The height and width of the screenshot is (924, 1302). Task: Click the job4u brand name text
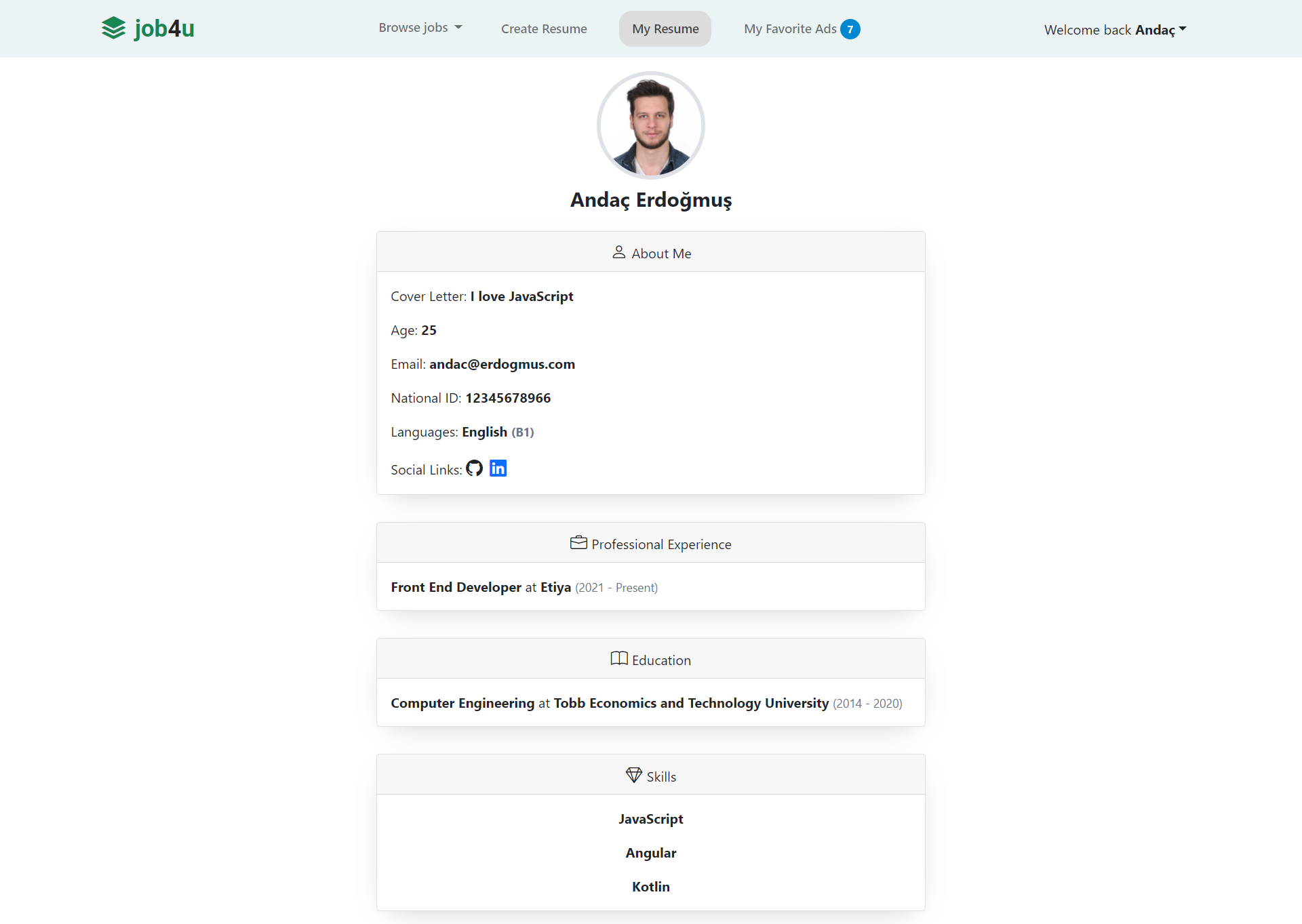point(164,28)
